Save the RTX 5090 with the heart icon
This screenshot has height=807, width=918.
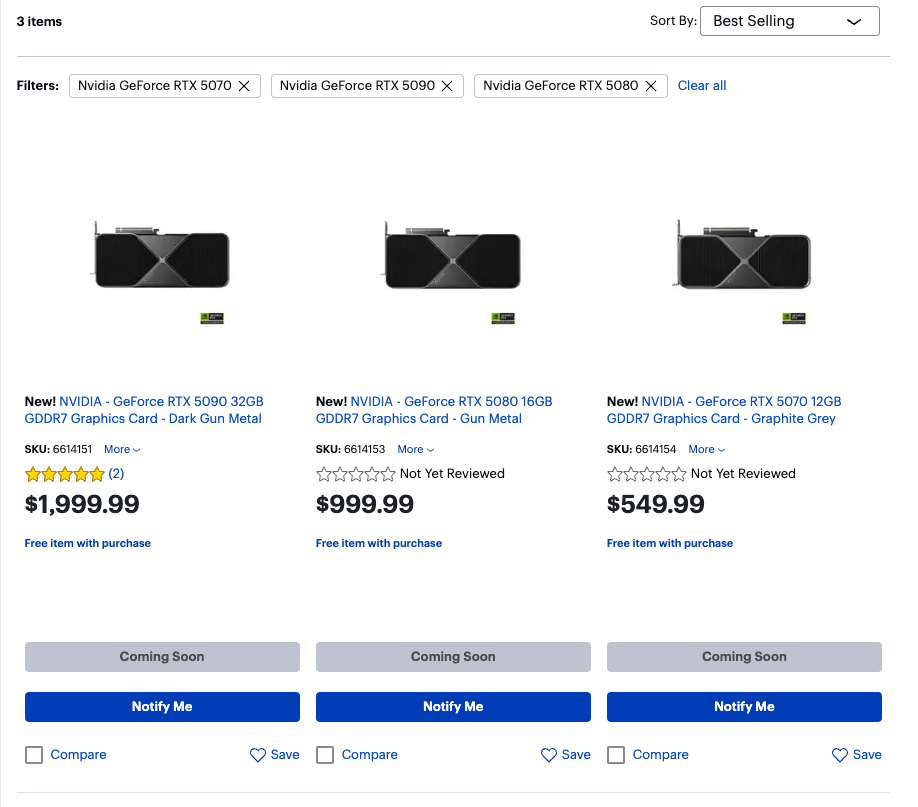click(258, 755)
